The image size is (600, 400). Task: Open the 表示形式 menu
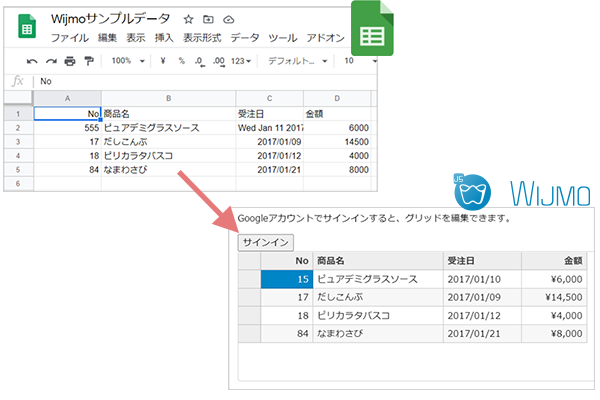[202, 38]
